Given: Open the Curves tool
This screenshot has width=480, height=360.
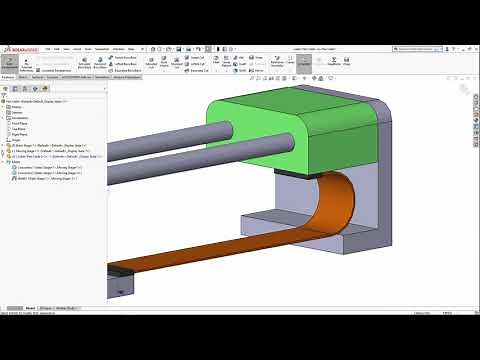Looking at the screenshot, I should coord(291,60).
